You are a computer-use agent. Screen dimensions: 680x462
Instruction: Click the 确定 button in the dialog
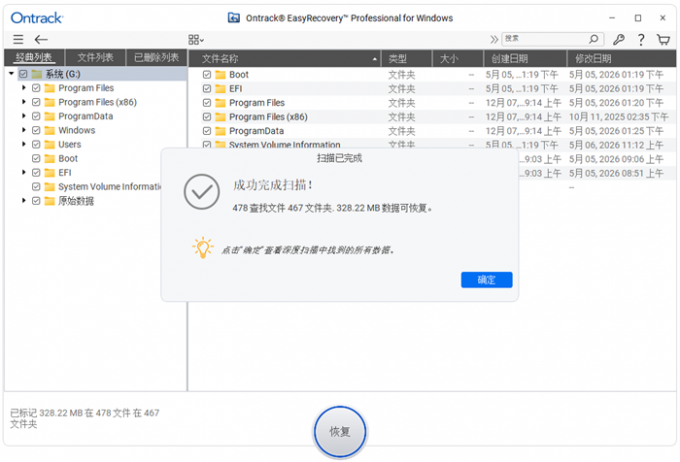487,280
